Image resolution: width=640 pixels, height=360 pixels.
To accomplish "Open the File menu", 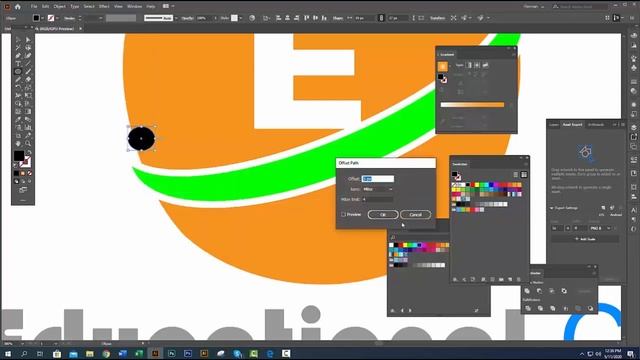I will [34, 7].
